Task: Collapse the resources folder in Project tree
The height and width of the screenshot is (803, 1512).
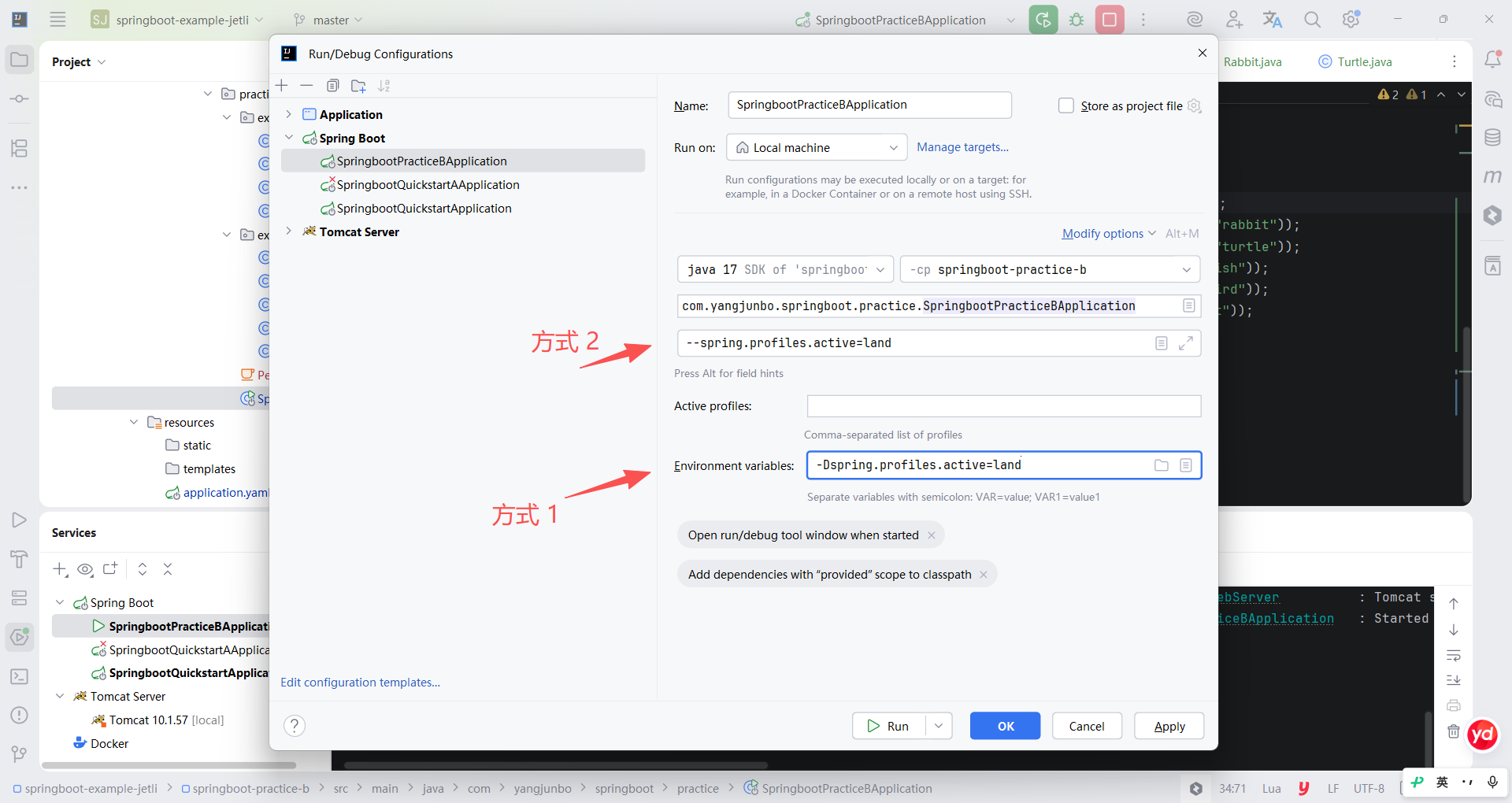Action: click(x=134, y=422)
